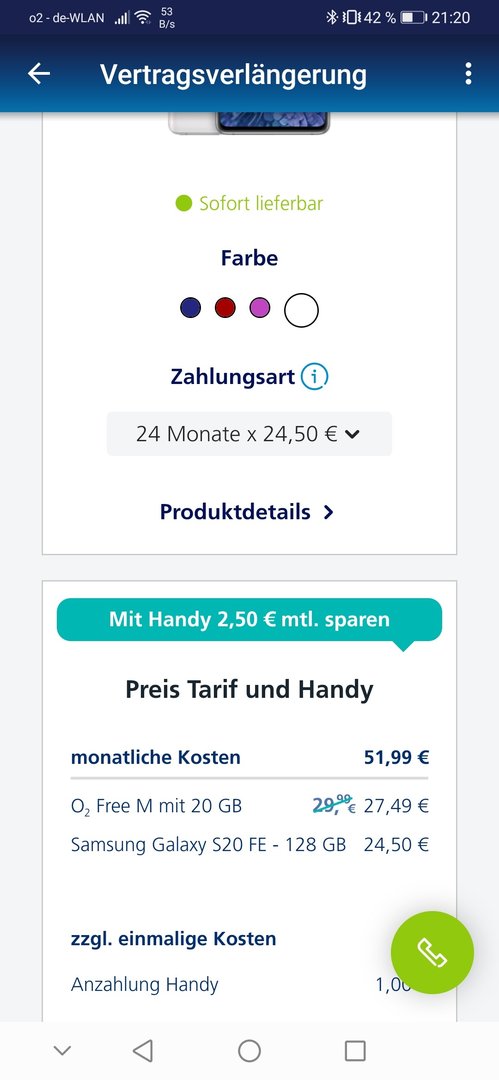Tap the Vertragsverlängerung header title
499x1080 pixels.
point(233,74)
